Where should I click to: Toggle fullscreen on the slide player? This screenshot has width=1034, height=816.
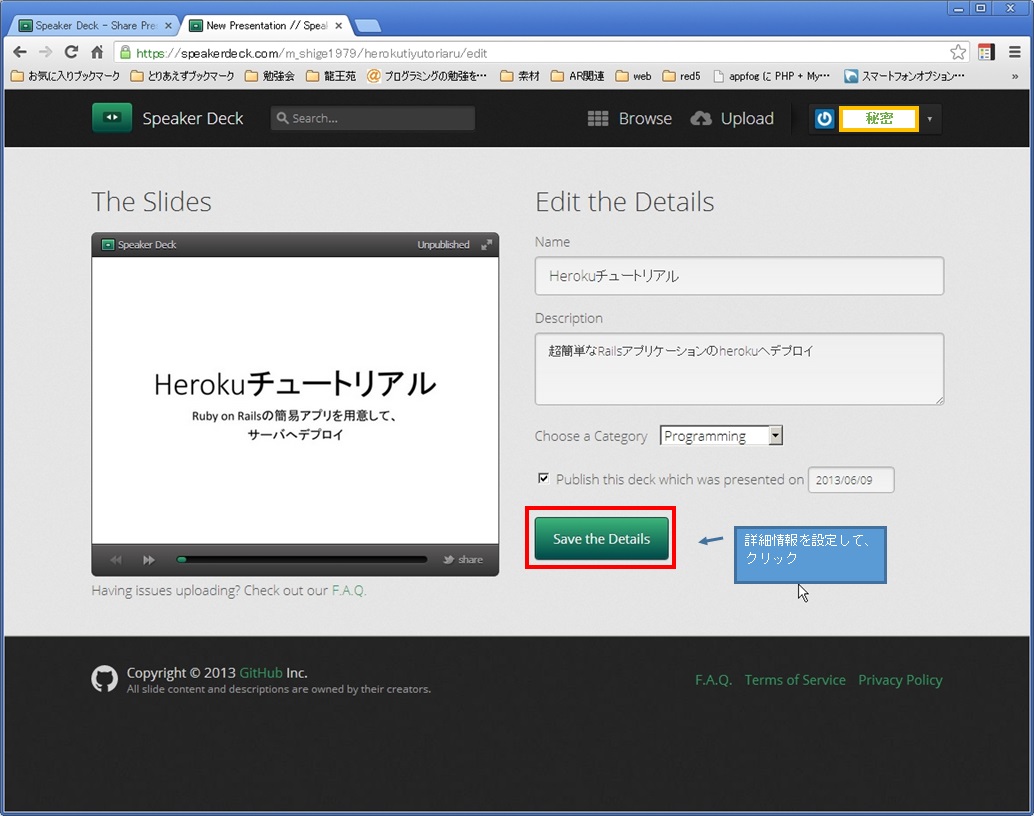tap(487, 245)
